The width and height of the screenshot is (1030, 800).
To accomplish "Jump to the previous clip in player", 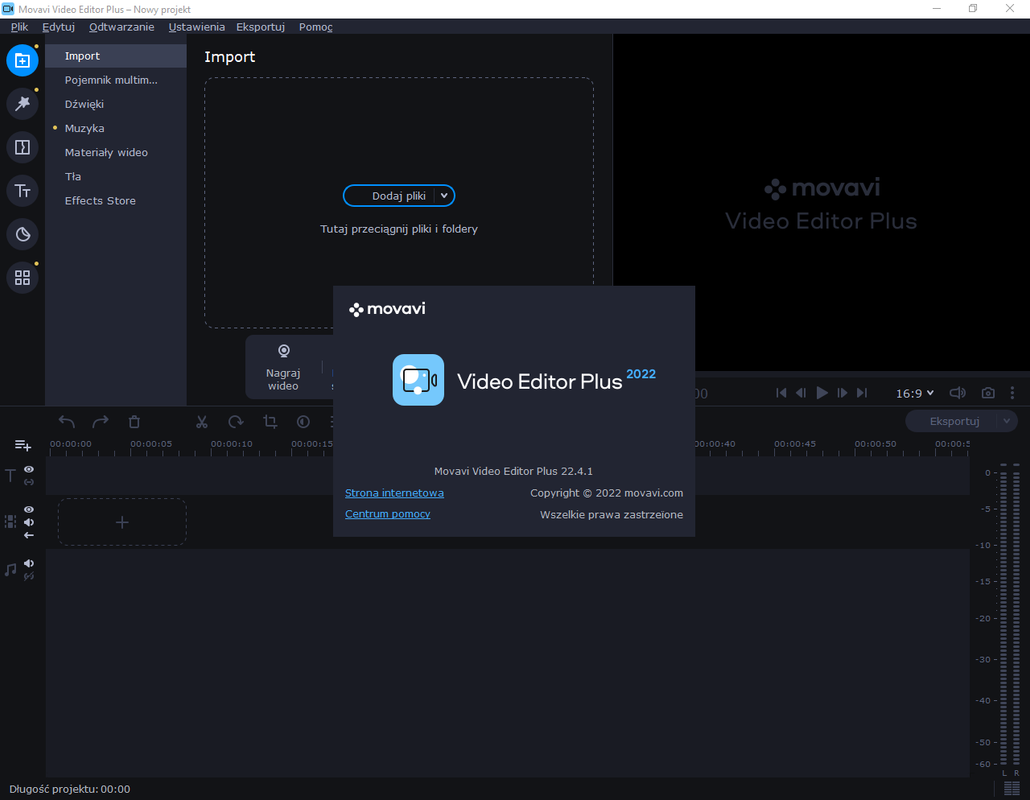I will [x=781, y=393].
